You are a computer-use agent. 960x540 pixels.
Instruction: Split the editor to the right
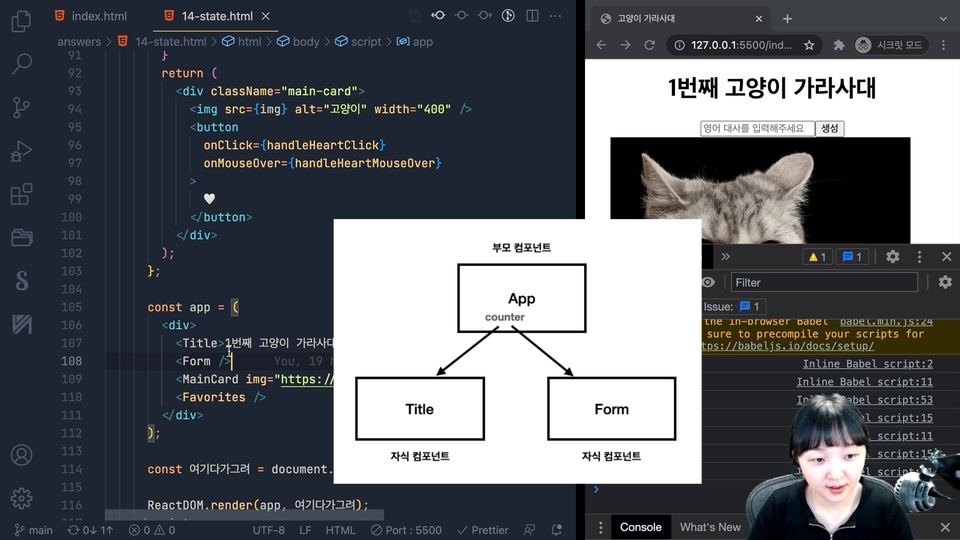[x=533, y=16]
